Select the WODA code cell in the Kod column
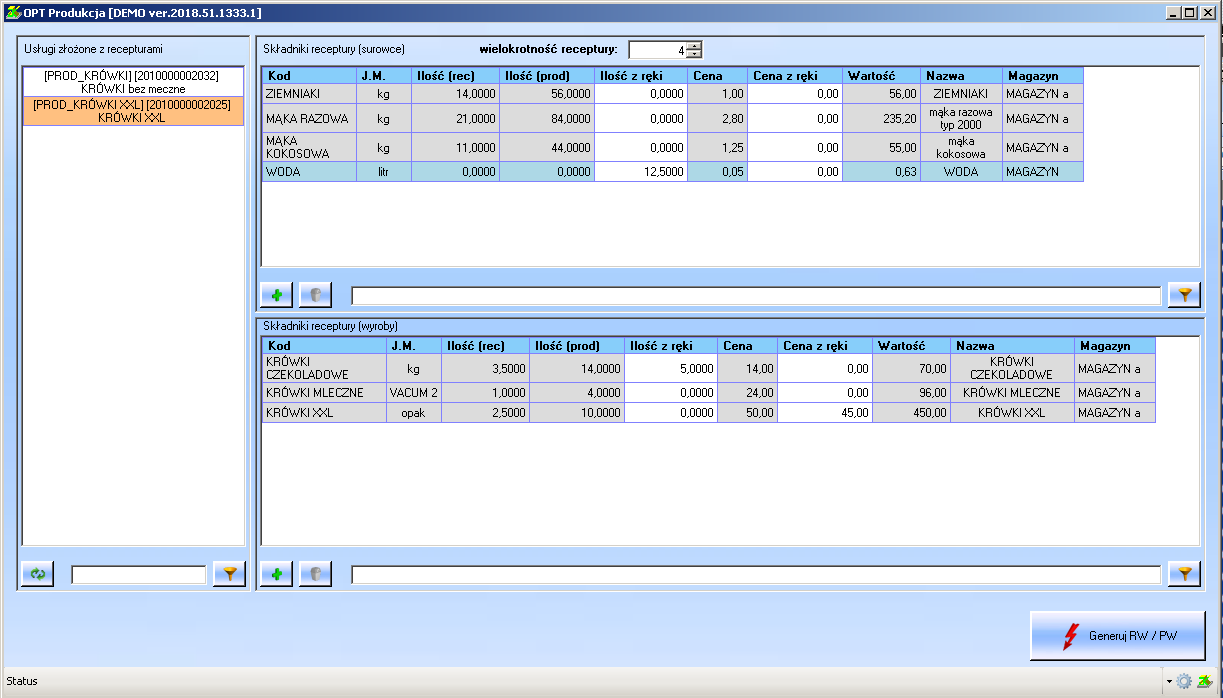This screenshot has height=698, width=1223. pyautogui.click(x=309, y=171)
